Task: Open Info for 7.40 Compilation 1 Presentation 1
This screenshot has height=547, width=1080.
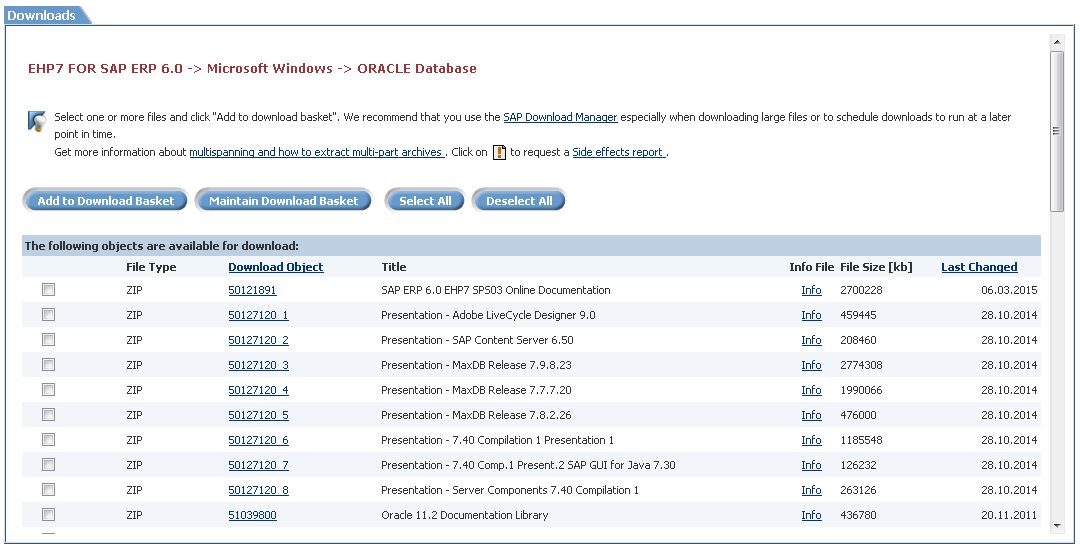Action: tap(811, 440)
